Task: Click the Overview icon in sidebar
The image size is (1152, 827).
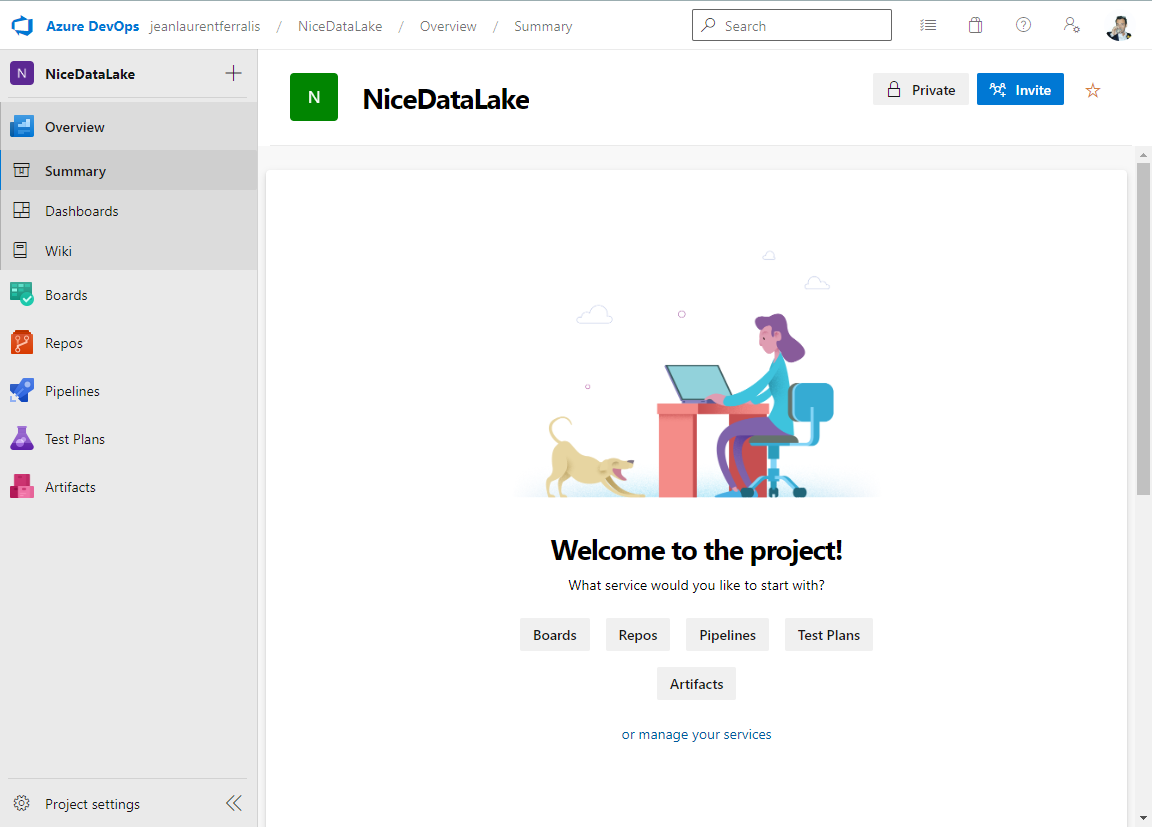Action: 22,126
